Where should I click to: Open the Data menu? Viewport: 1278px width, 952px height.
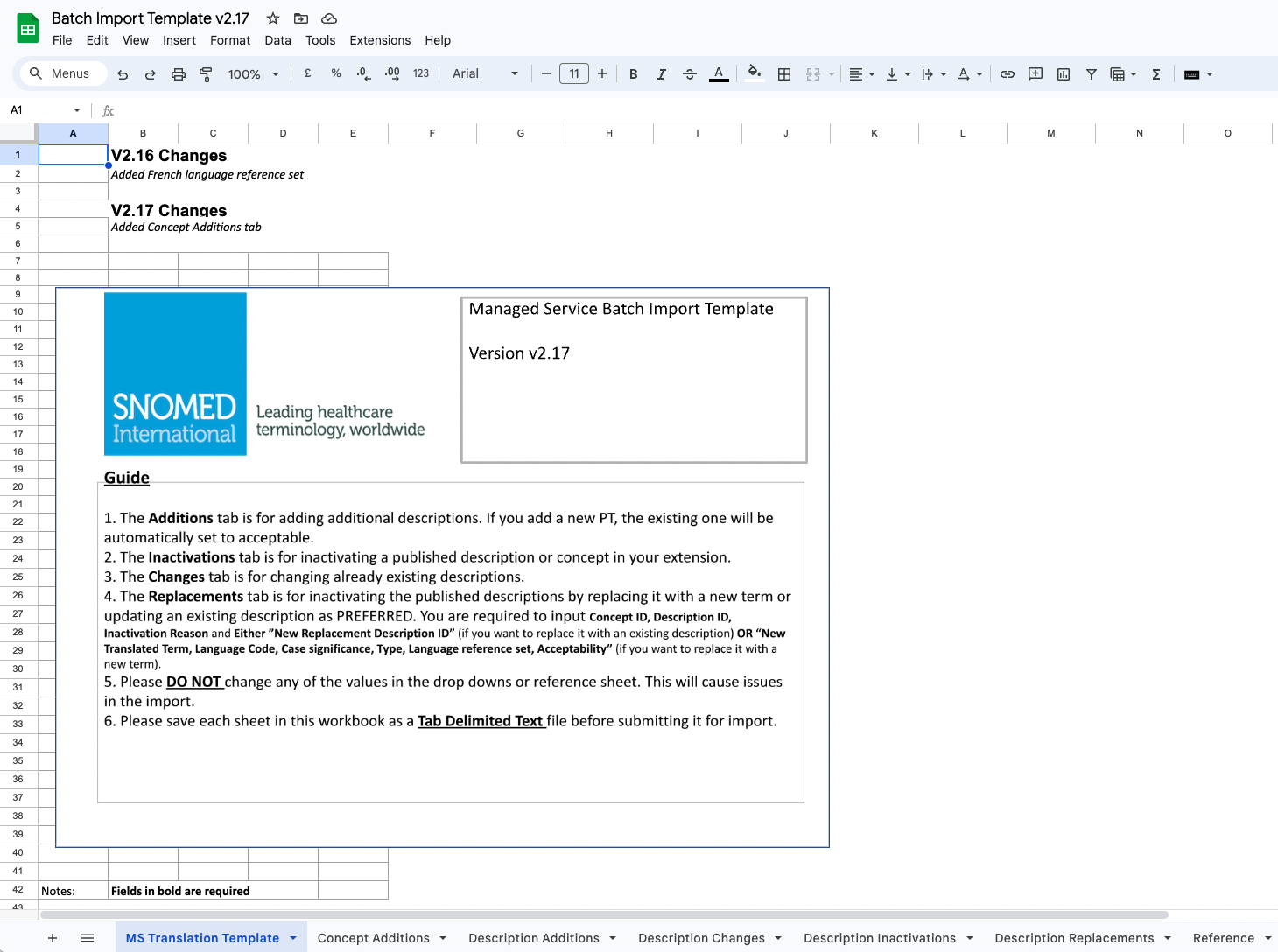tap(277, 40)
